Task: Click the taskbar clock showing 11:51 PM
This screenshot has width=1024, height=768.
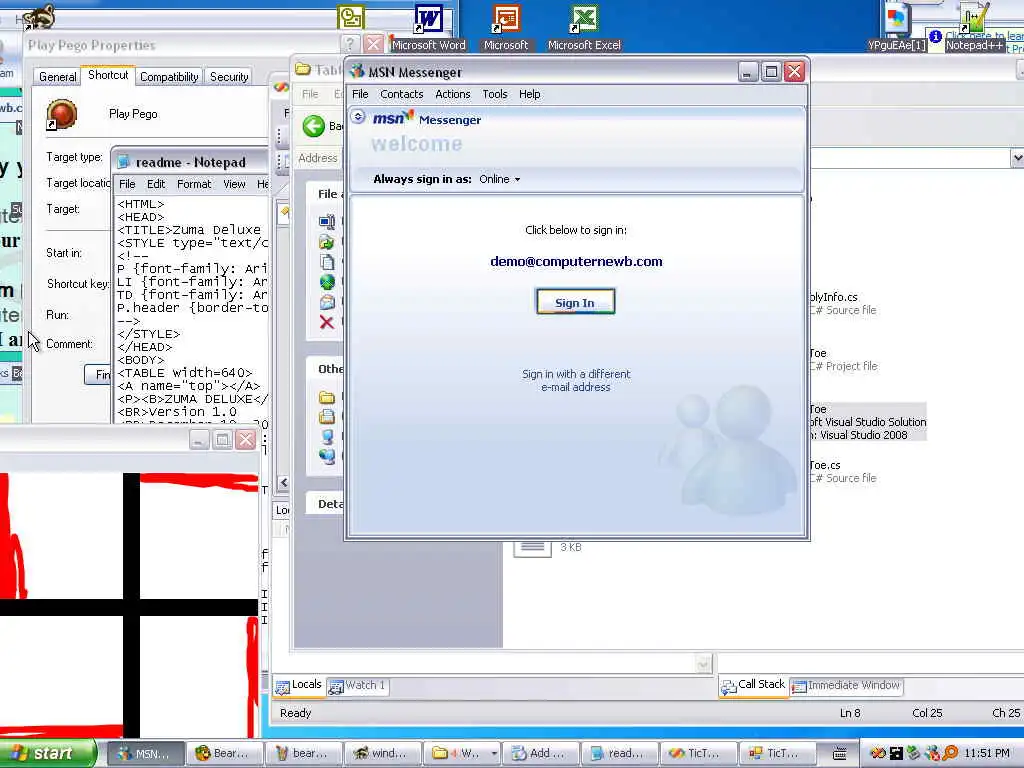Action: (x=986, y=753)
